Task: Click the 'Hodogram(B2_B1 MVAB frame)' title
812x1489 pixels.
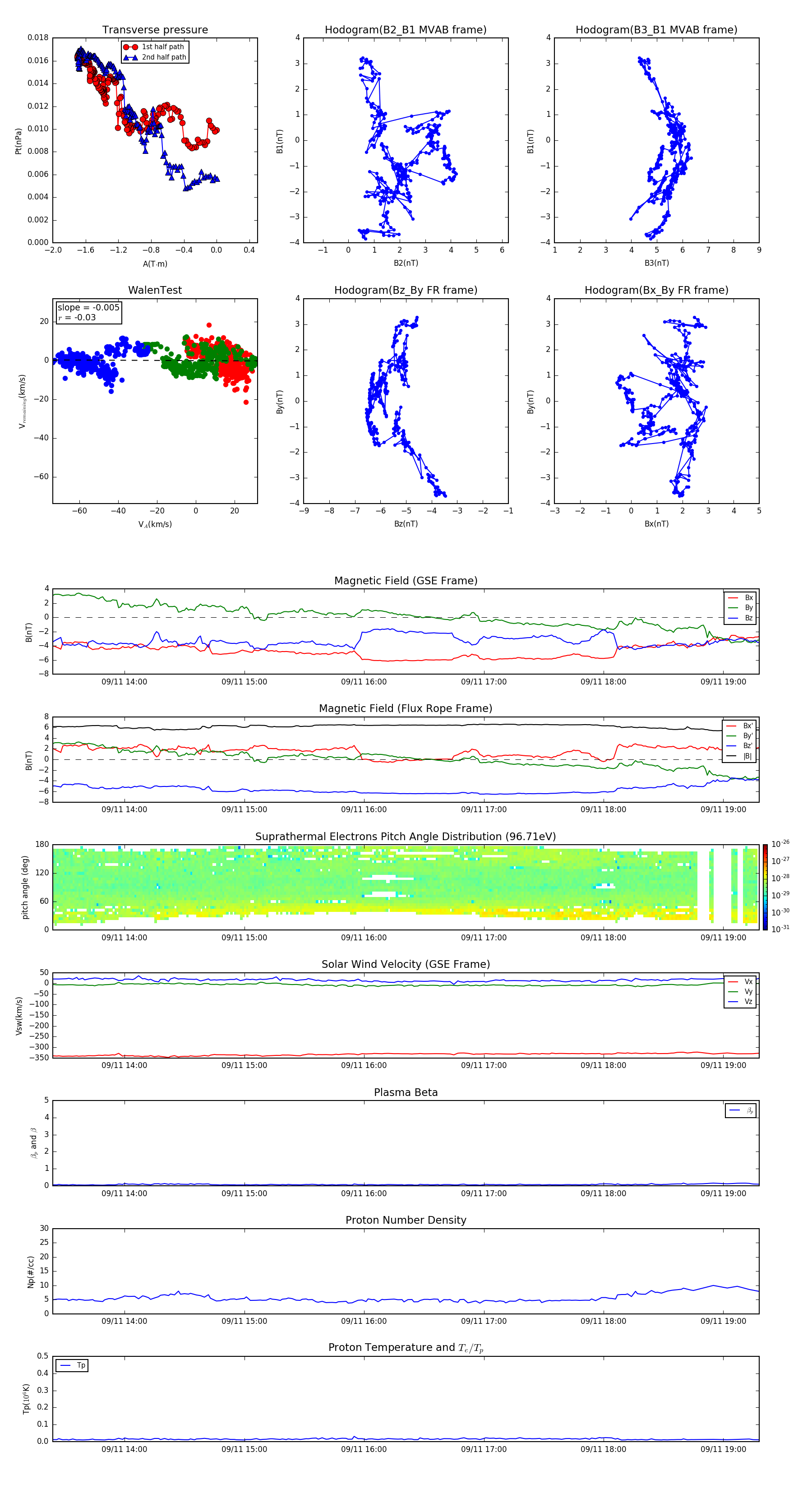Action: click(x=406, y=29)
